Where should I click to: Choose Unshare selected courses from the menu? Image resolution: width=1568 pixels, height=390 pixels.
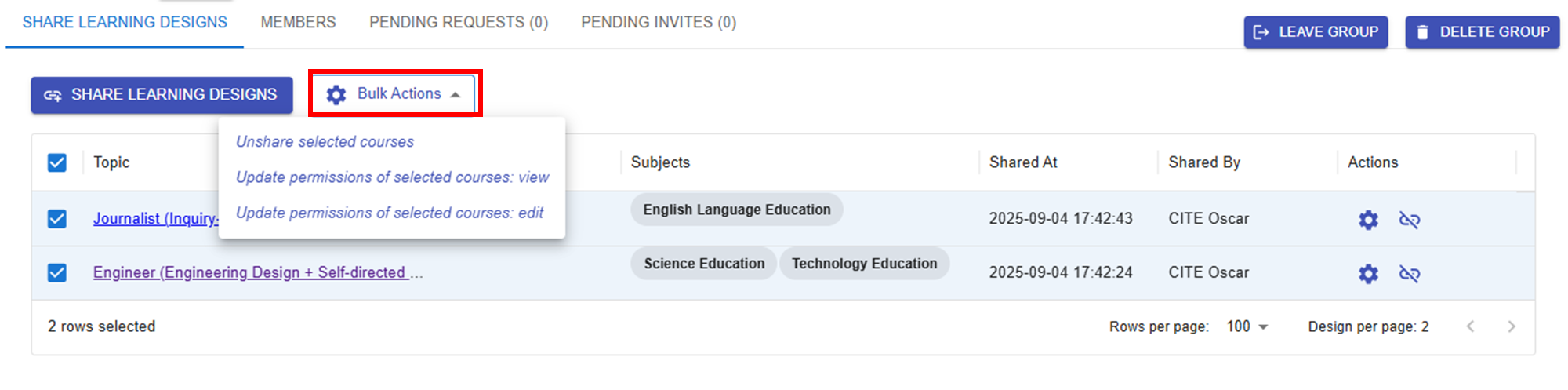click(x=325, y=142)
